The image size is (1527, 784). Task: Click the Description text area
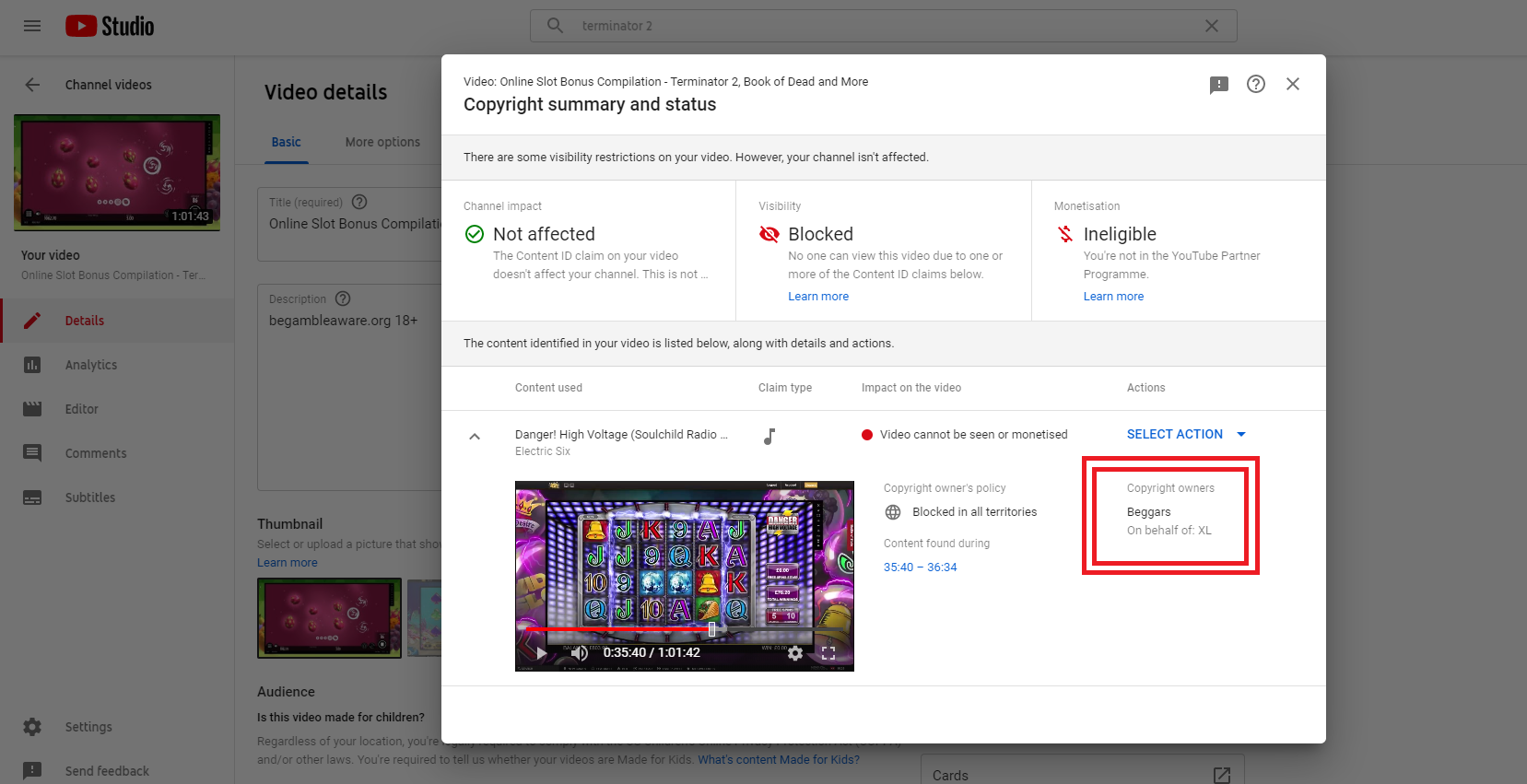click(349, 387)
